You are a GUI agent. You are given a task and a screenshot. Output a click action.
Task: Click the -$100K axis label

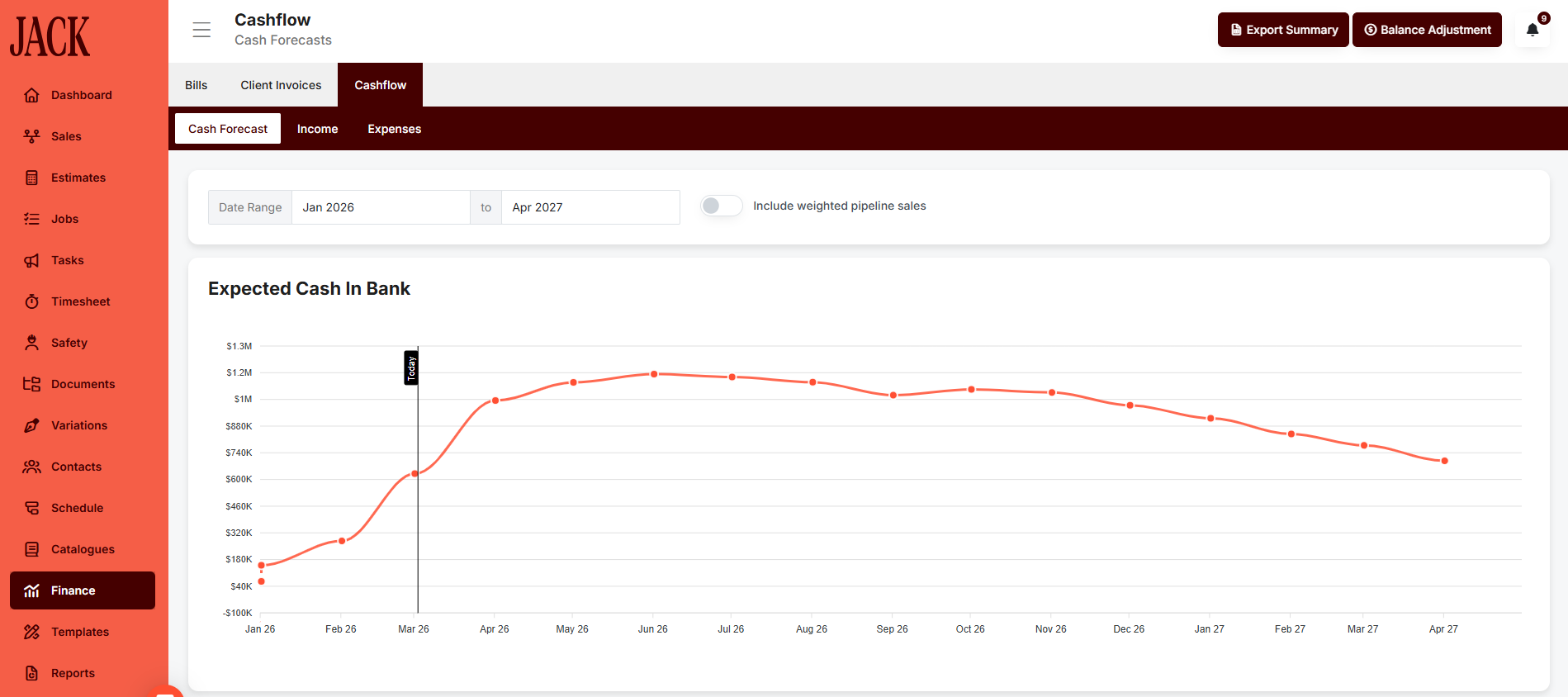[238, 613]
